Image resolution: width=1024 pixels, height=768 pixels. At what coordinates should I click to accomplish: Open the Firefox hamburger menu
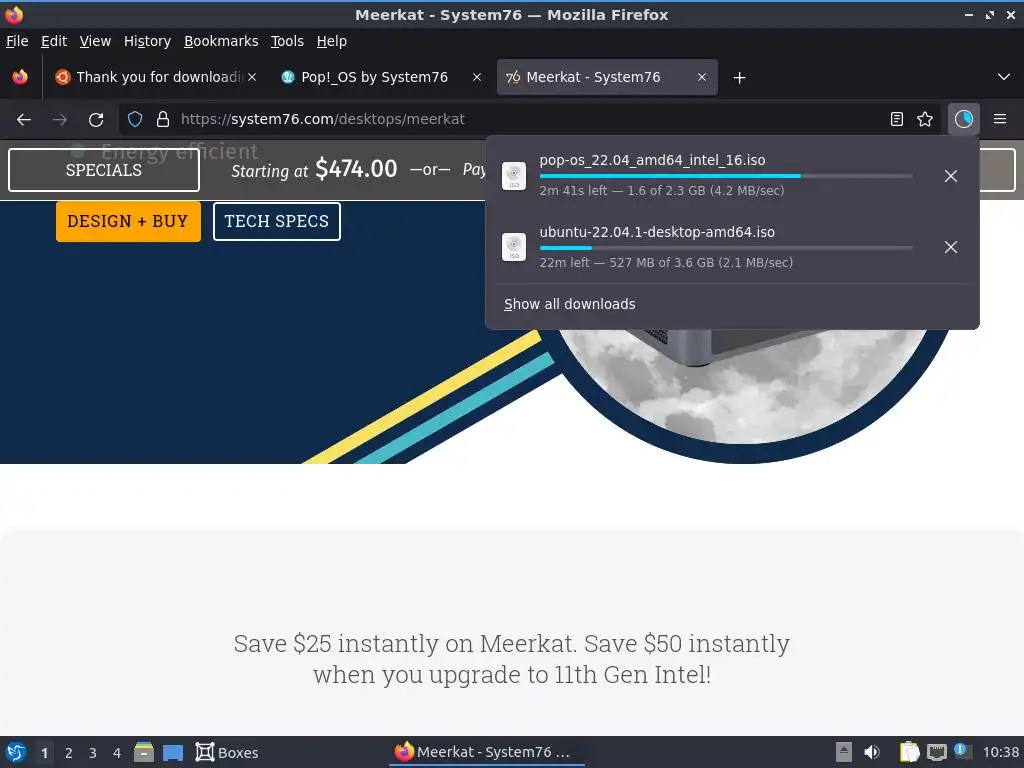point(1000,119)
